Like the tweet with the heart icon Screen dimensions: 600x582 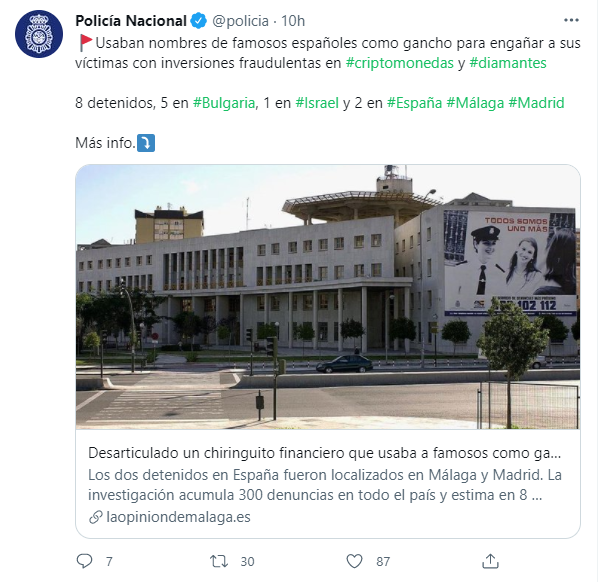point(354,561)
